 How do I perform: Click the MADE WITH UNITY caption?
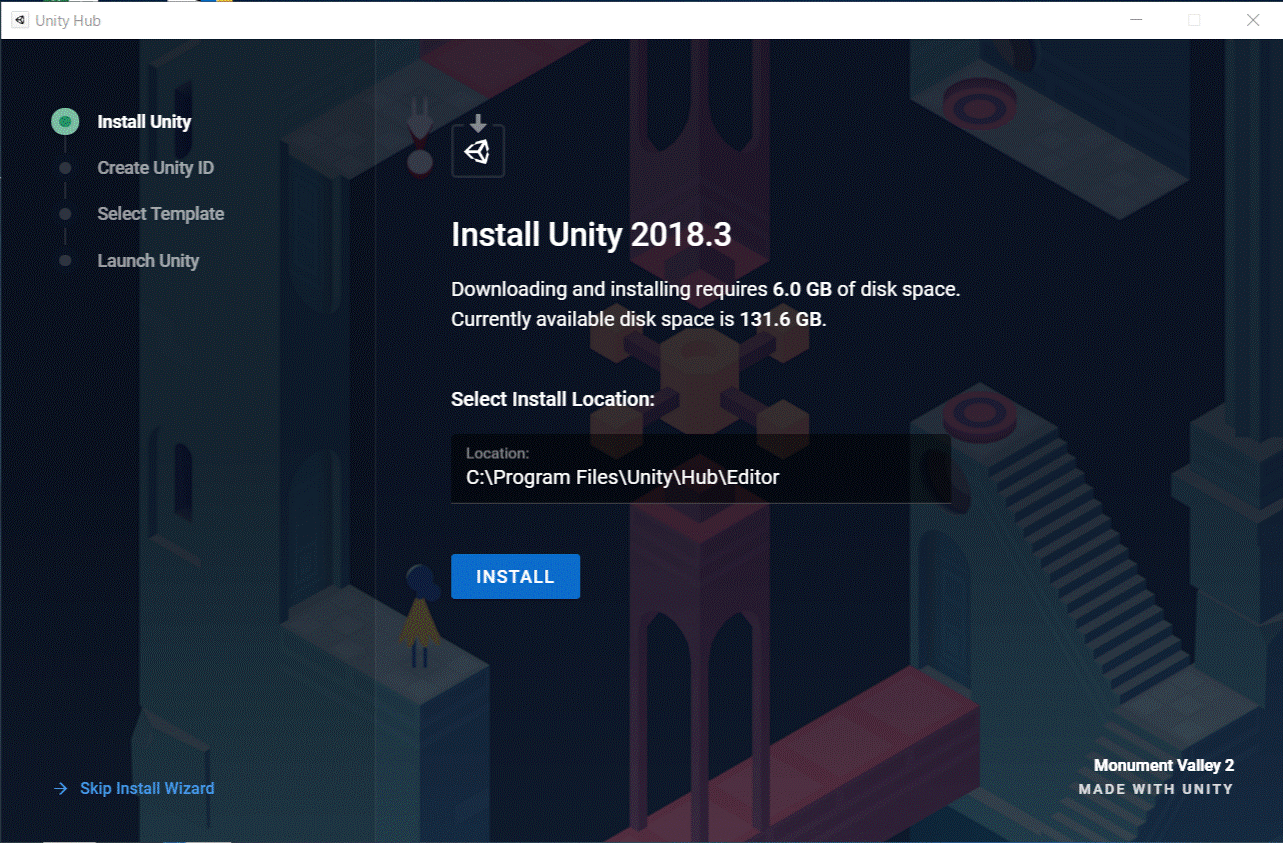point(1156,789)
